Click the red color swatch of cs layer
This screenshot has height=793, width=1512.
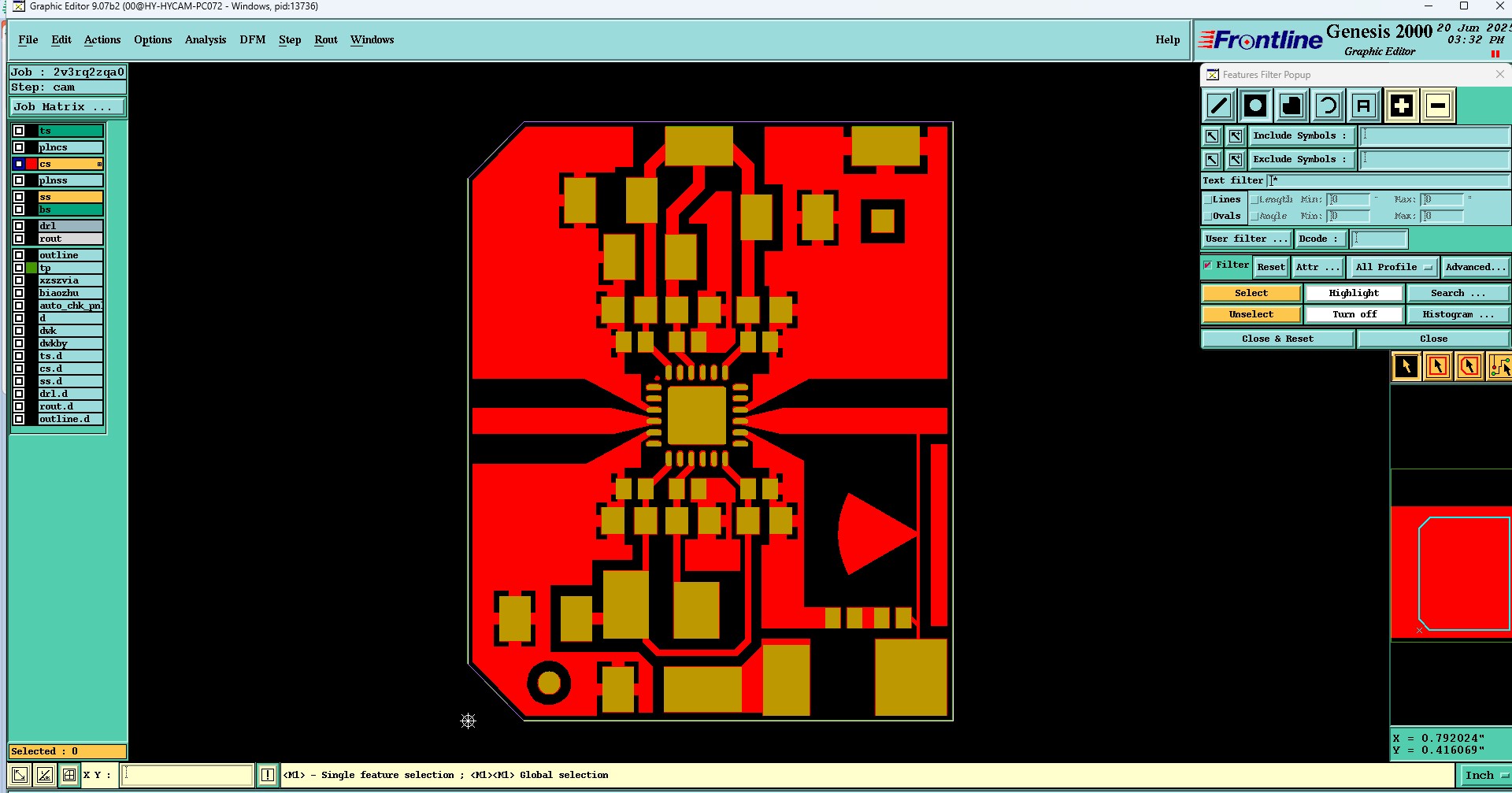pos(31,164)
